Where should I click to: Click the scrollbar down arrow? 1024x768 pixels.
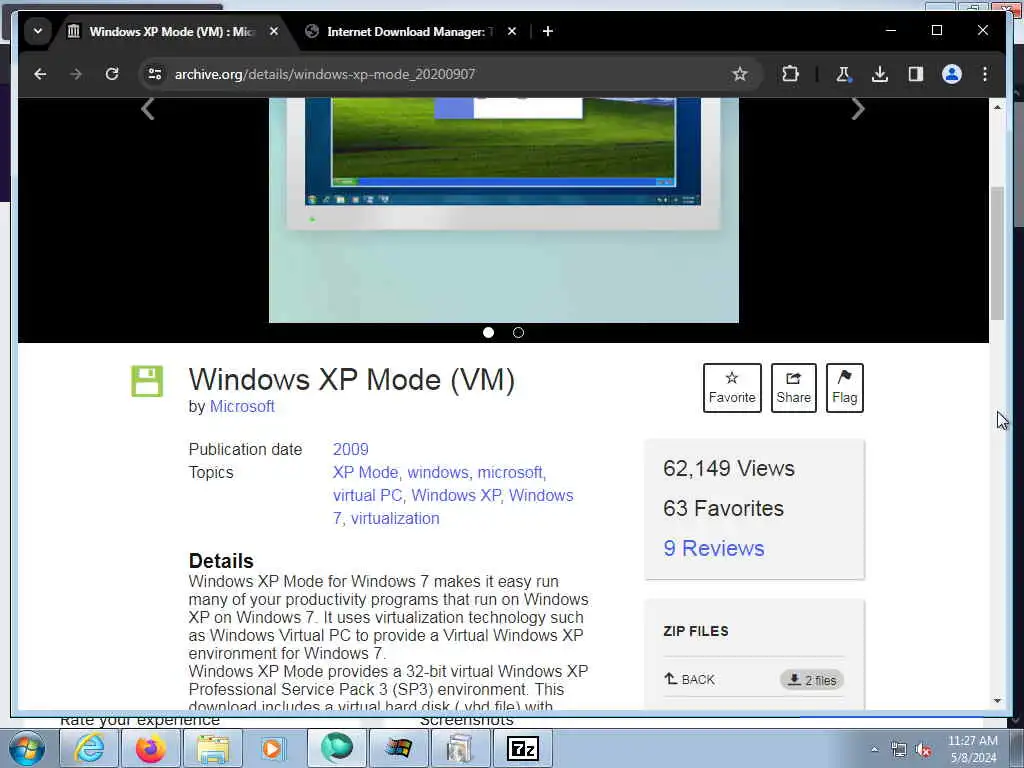point(997,701)
